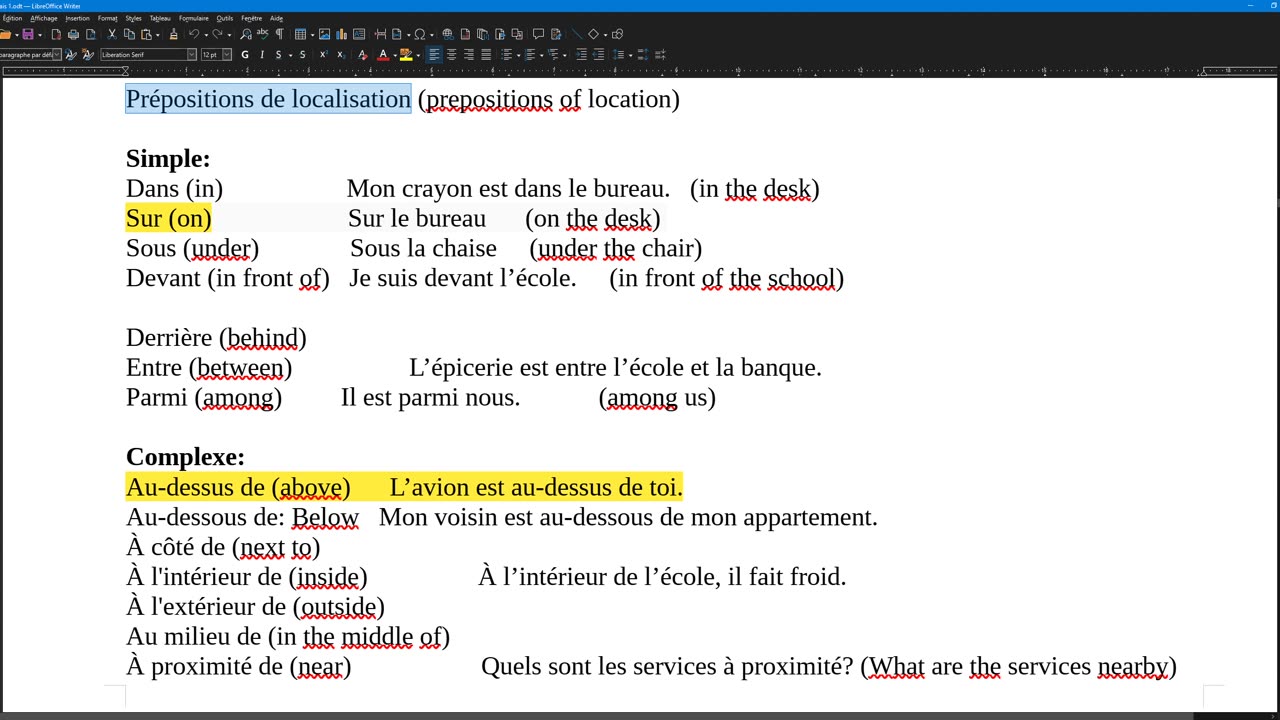The image size is (1280, 720).
Task: Increase indent icon
Action: (x=581, y=55)
